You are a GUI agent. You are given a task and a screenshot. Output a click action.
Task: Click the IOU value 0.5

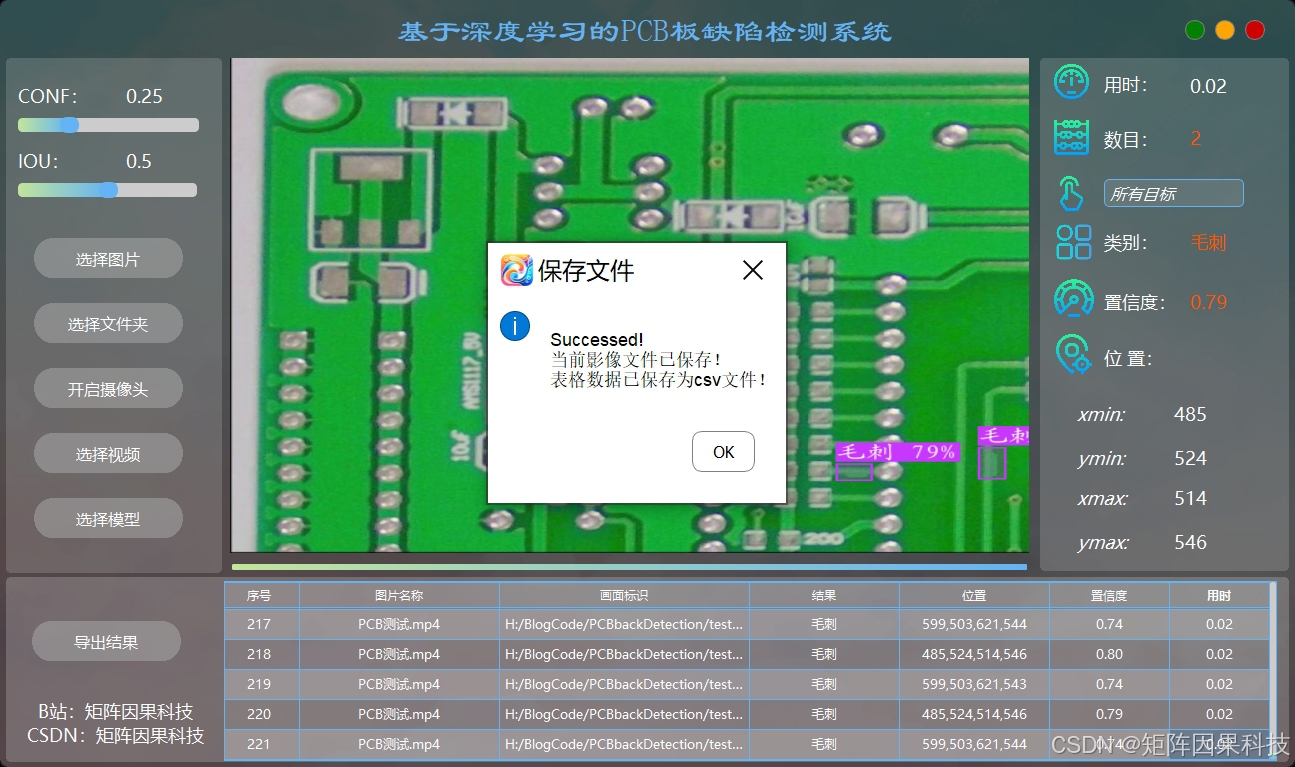pyautogui.click(x=139, y=161)
